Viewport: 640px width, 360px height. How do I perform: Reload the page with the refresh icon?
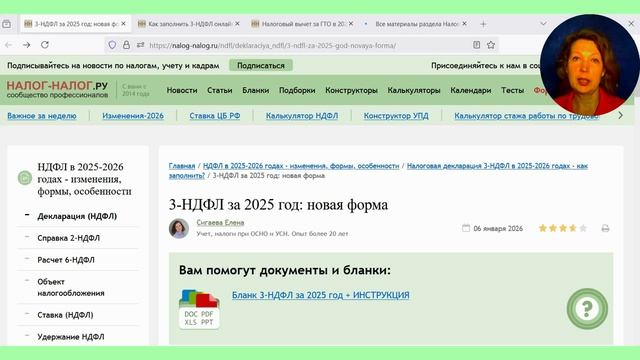(x=45, y=45)
